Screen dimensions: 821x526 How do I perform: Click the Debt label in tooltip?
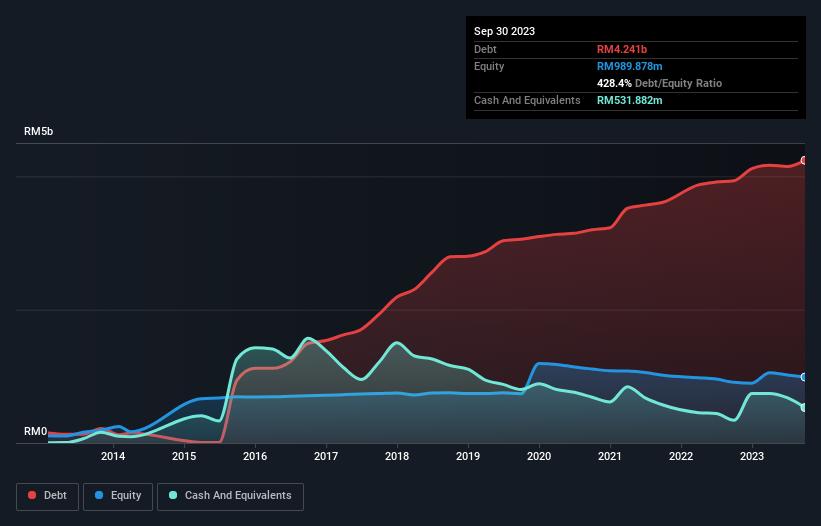coord(485,49)
